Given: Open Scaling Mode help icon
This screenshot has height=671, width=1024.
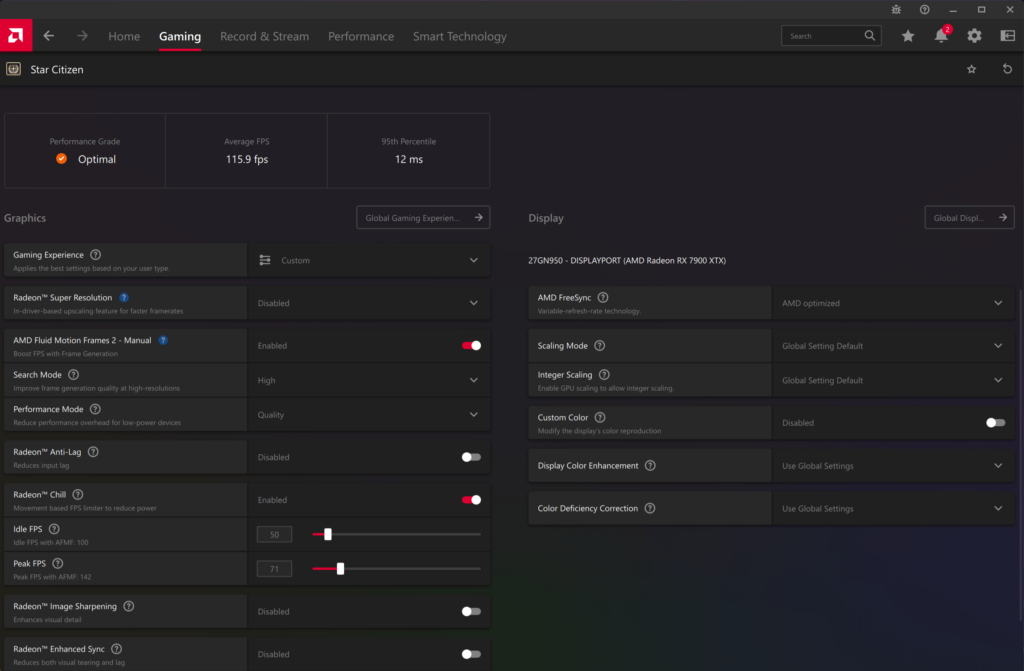Looking at the screenshot, I should 600,346.
